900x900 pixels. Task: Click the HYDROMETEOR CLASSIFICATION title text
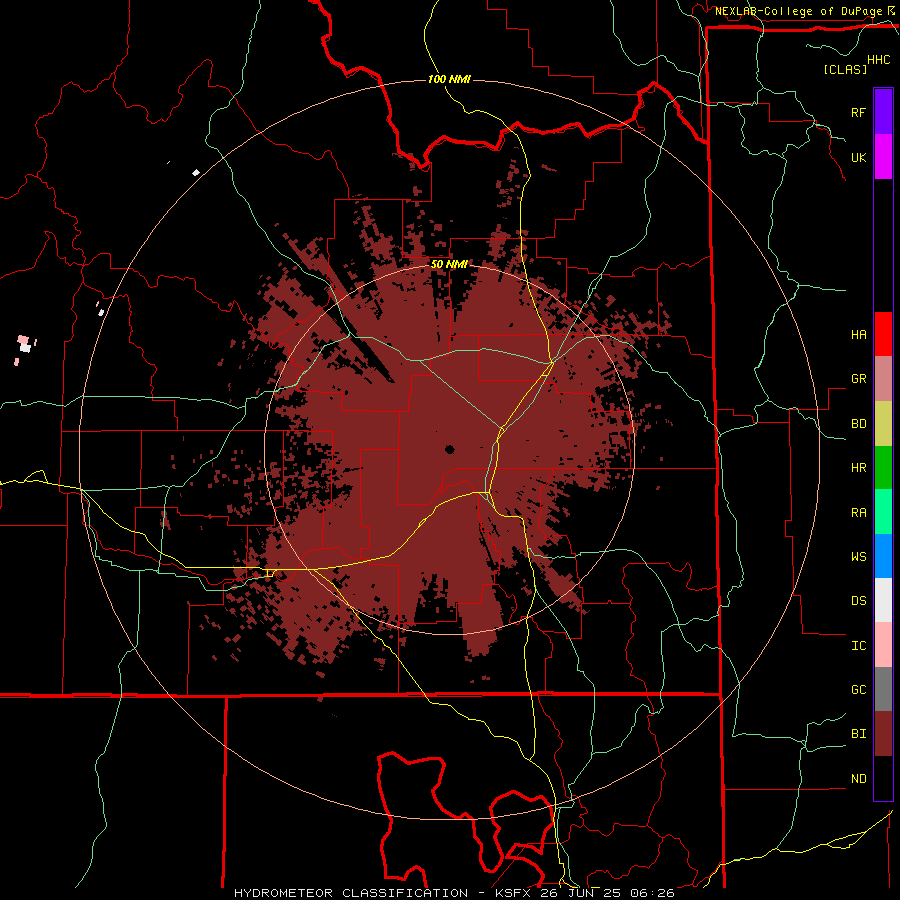(351, 893)
